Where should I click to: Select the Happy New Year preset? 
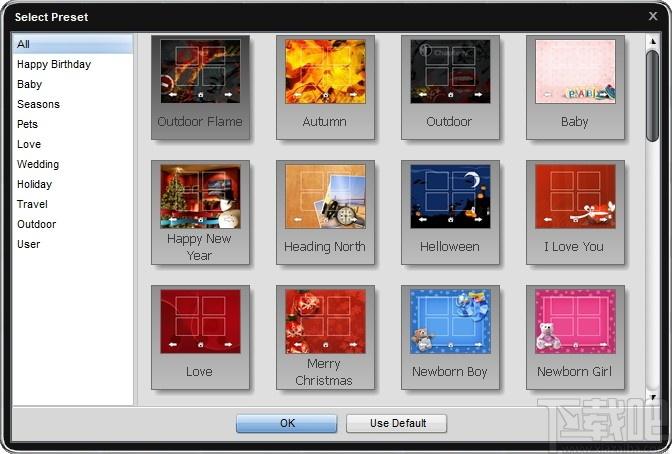point(200,213)
